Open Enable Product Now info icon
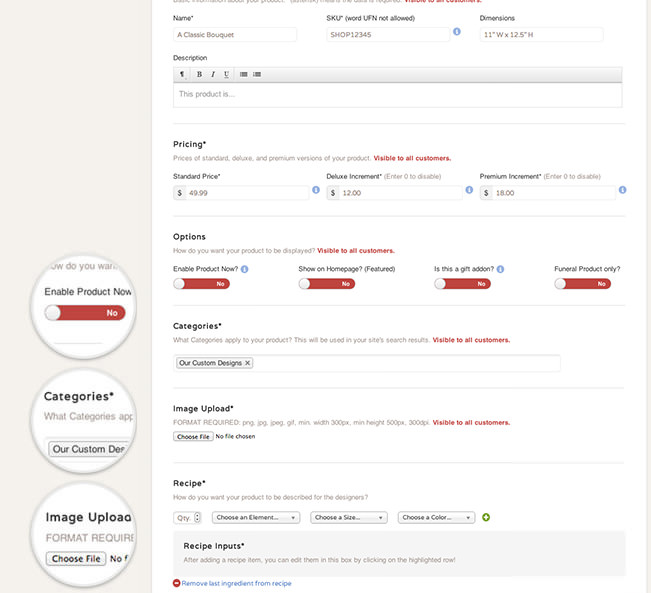 point(245,269)
